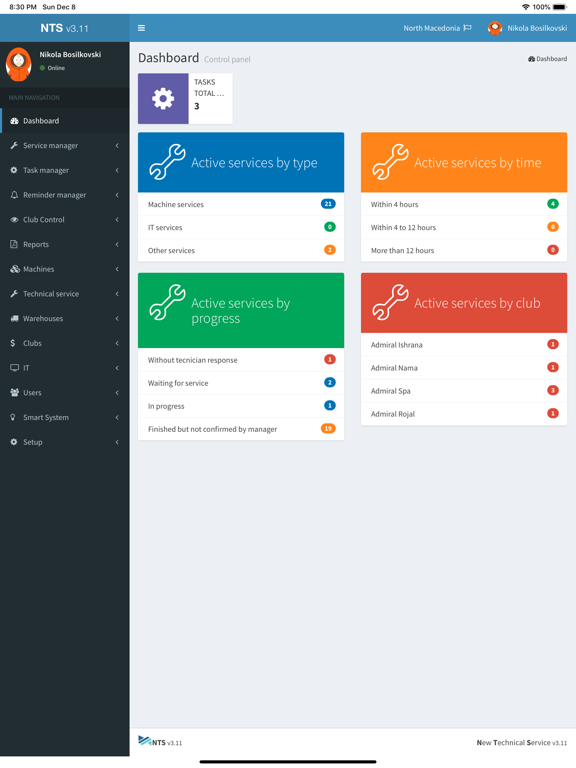Viewport: 576px width, 768px height.
Task: Select the Admiral Ishrana club row
Action: point(464,345)
